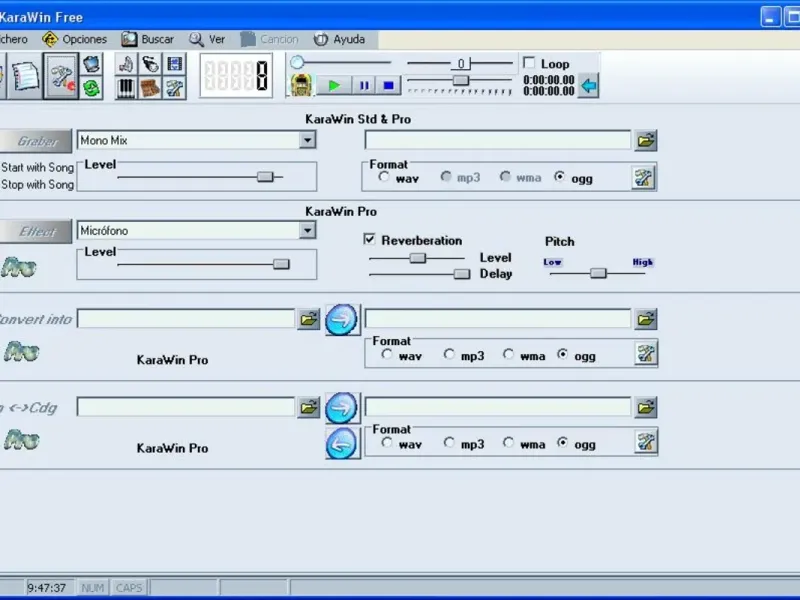The image size is (800, 600).
Task: Open the Ayuda menu
Action: 339,39
